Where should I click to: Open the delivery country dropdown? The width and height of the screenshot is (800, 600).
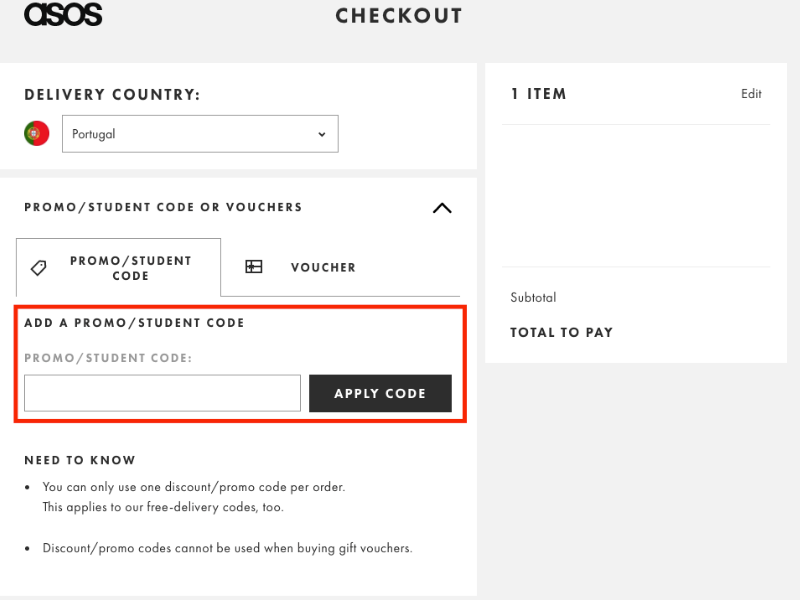200,134
